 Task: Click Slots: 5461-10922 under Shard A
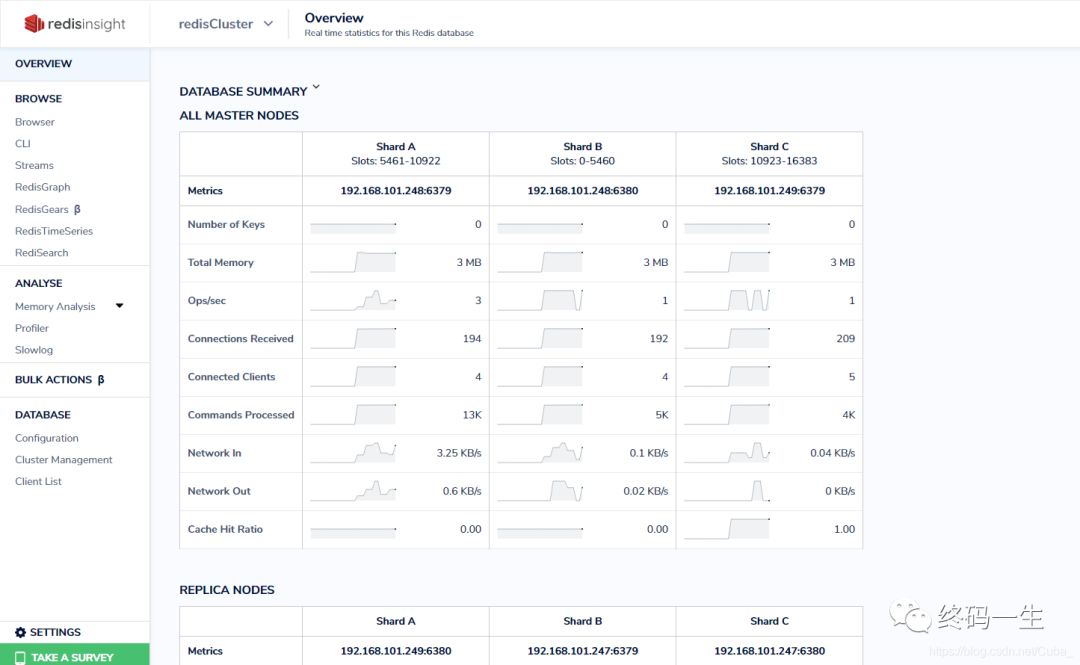(x=396, y=161)
